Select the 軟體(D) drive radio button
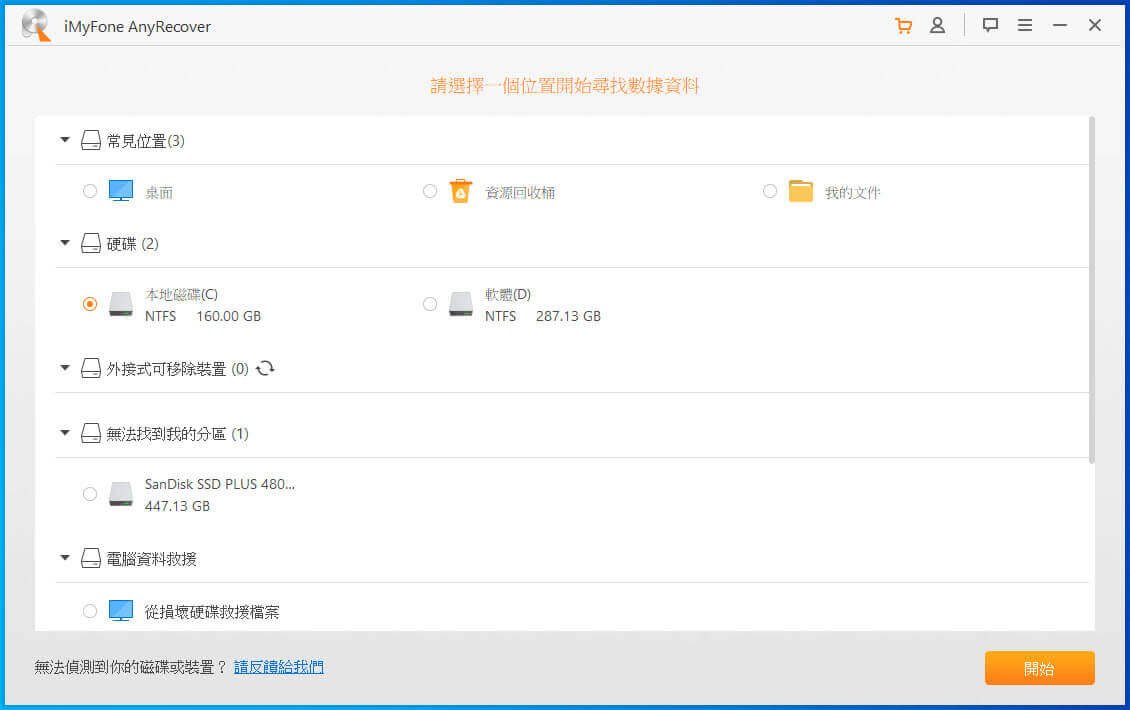Viewport: 1130px width, 710px height. coord(430,304)
